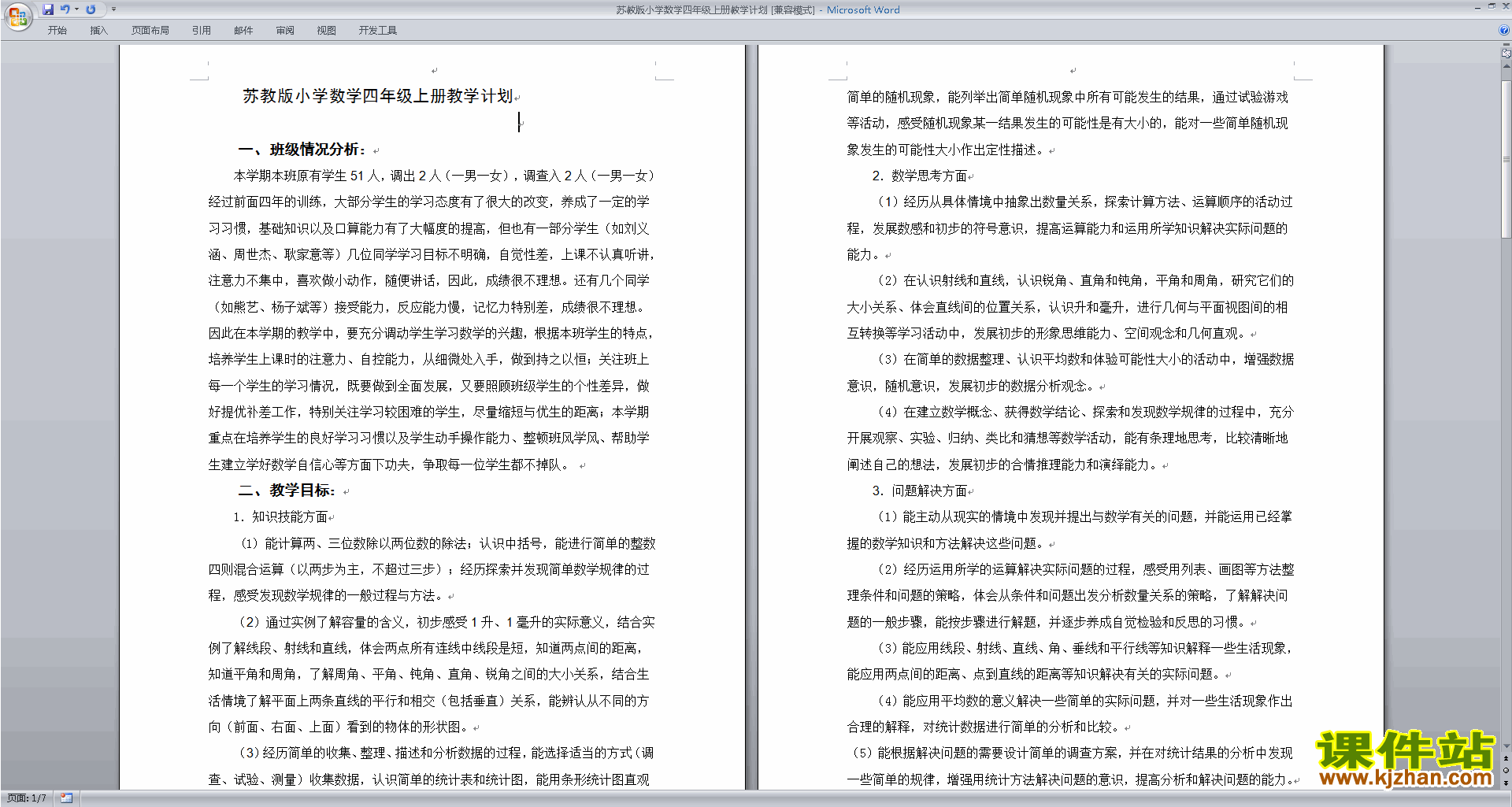
Task: Click the macro recording icon in status bar
Action: coord(66,798)
